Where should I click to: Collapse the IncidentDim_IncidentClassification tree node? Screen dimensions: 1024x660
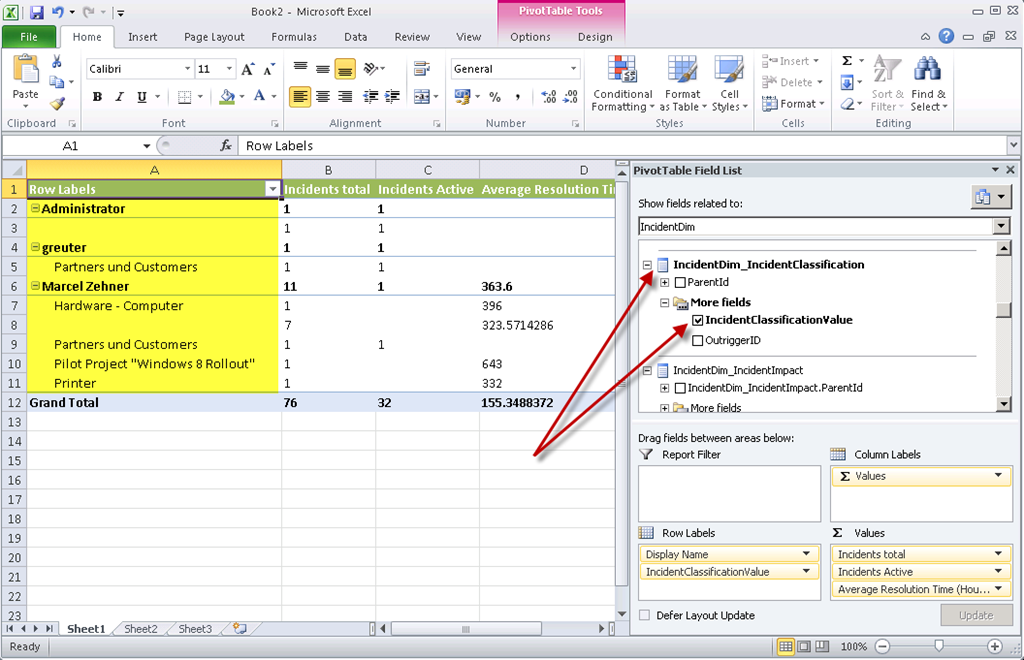pyautogui.click(x=648, y=265)
